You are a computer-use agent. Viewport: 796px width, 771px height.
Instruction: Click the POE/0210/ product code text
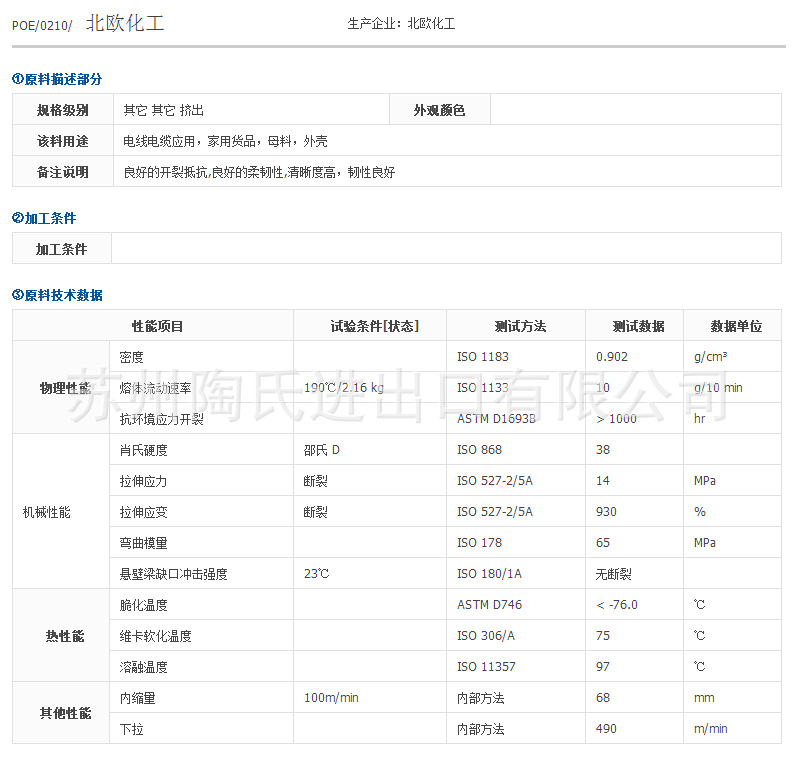pos(42,25)
